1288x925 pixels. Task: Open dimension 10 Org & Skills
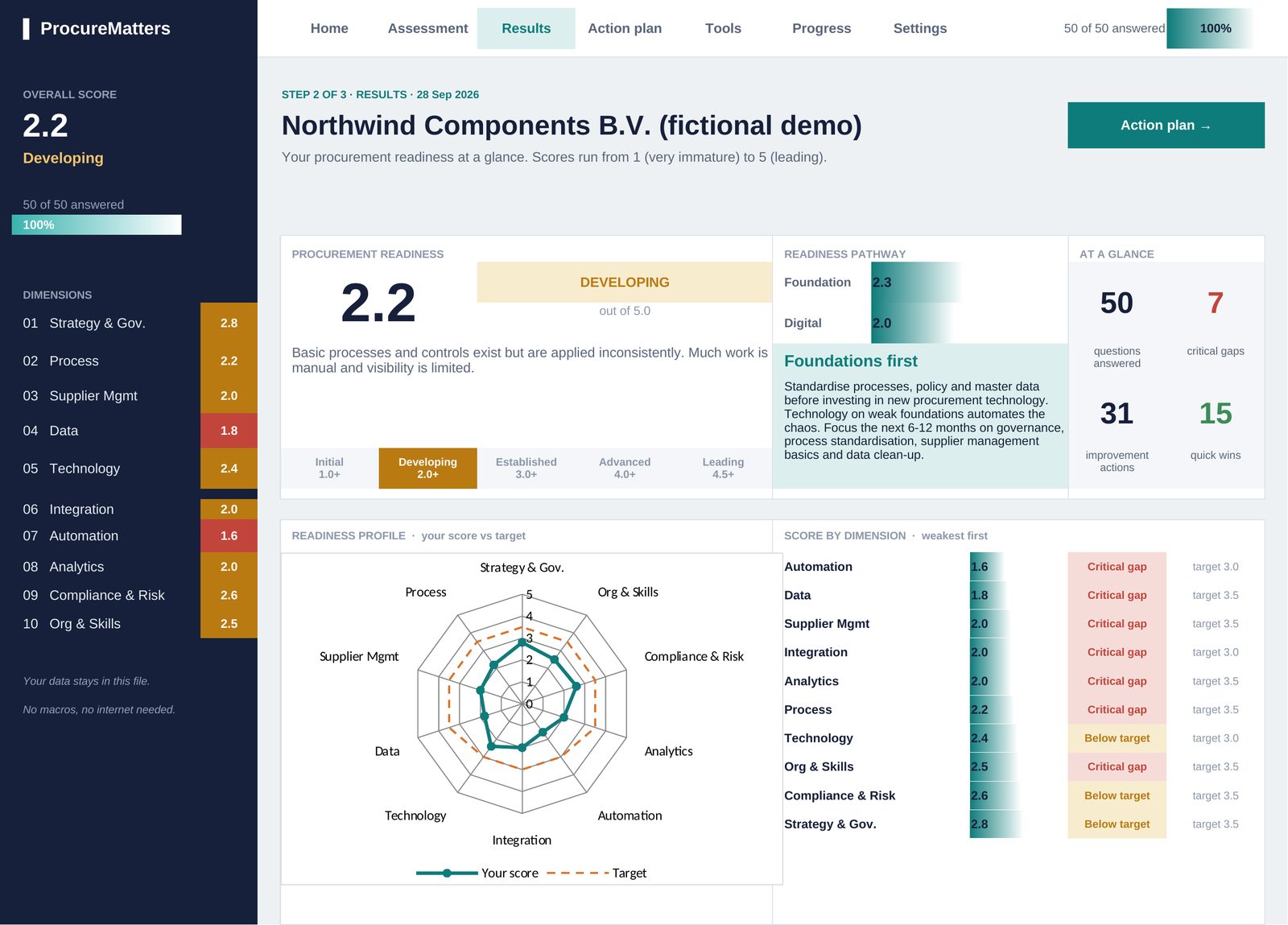[x=129, y=624]
